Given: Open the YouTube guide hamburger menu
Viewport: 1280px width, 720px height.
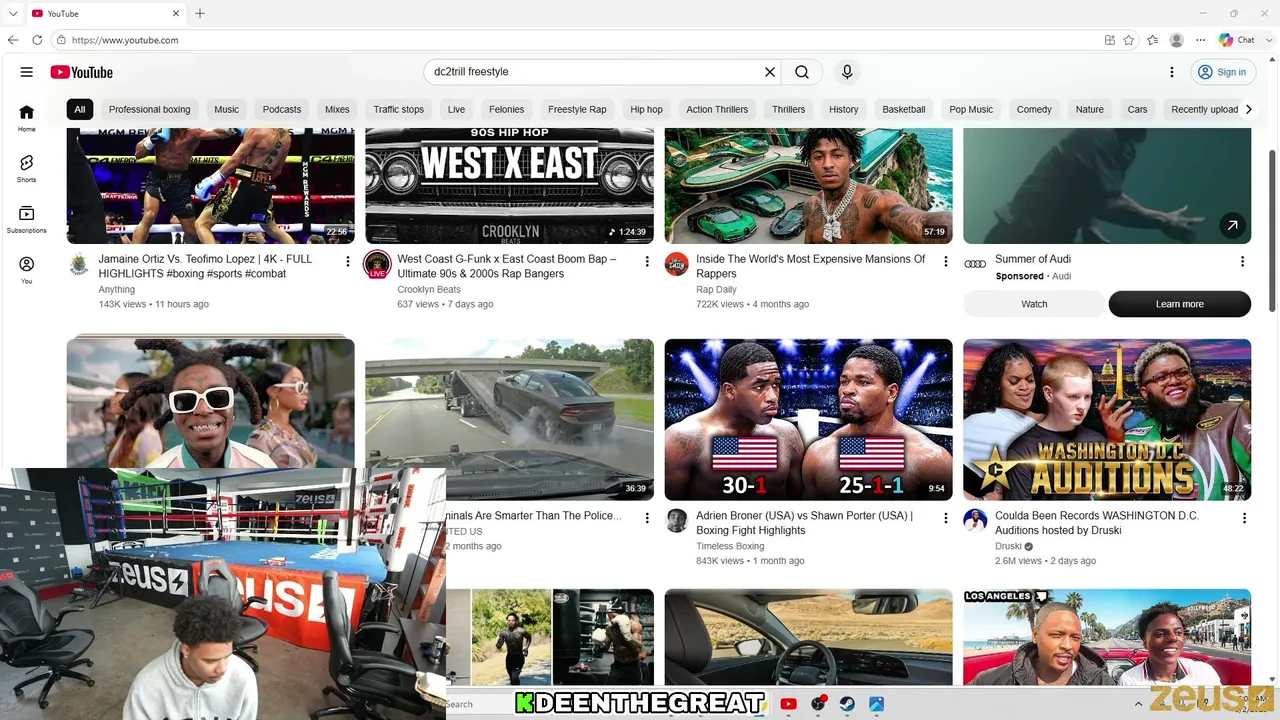Looking at the screenshot, I should coord(27,72).
